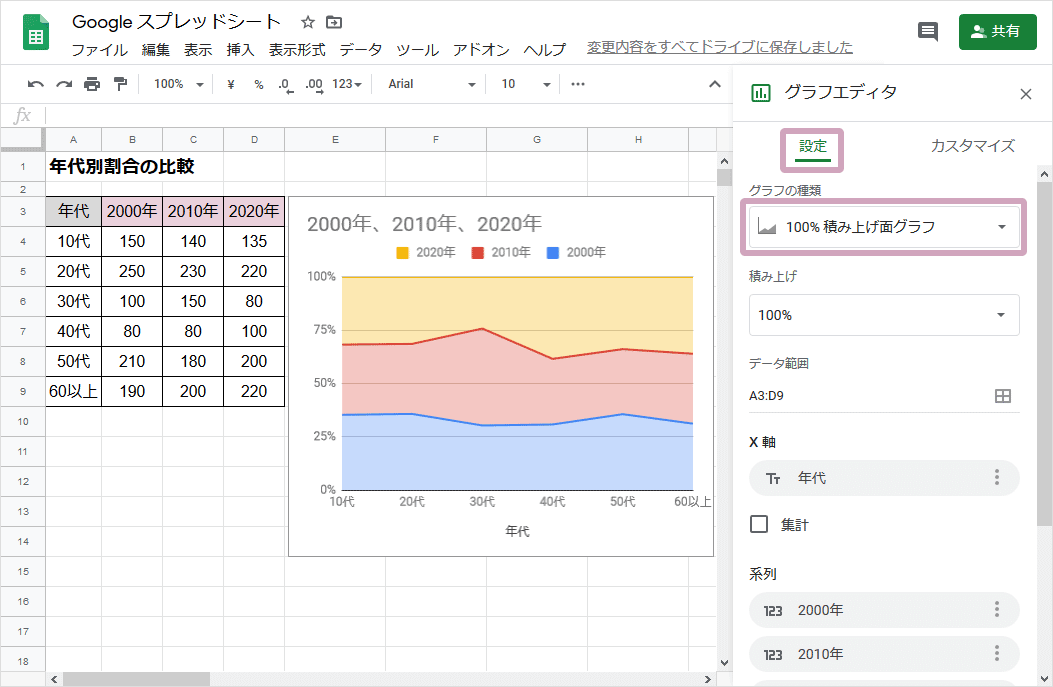Image resolution: width=1053 pixels, height=687 pixels.
Task: Undo the last action
Action: pyautogui.click(x=35, y=84)
